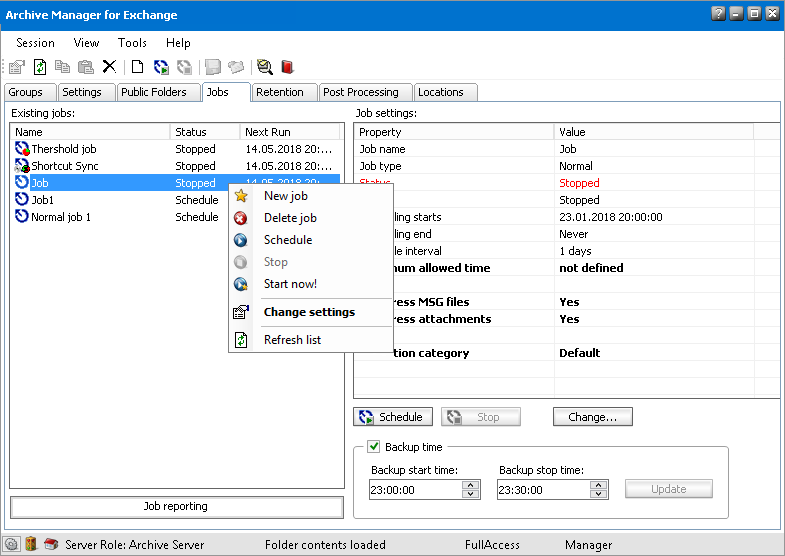
Task: Decrease the Backup stop time spinner
Action: (598, 494)
